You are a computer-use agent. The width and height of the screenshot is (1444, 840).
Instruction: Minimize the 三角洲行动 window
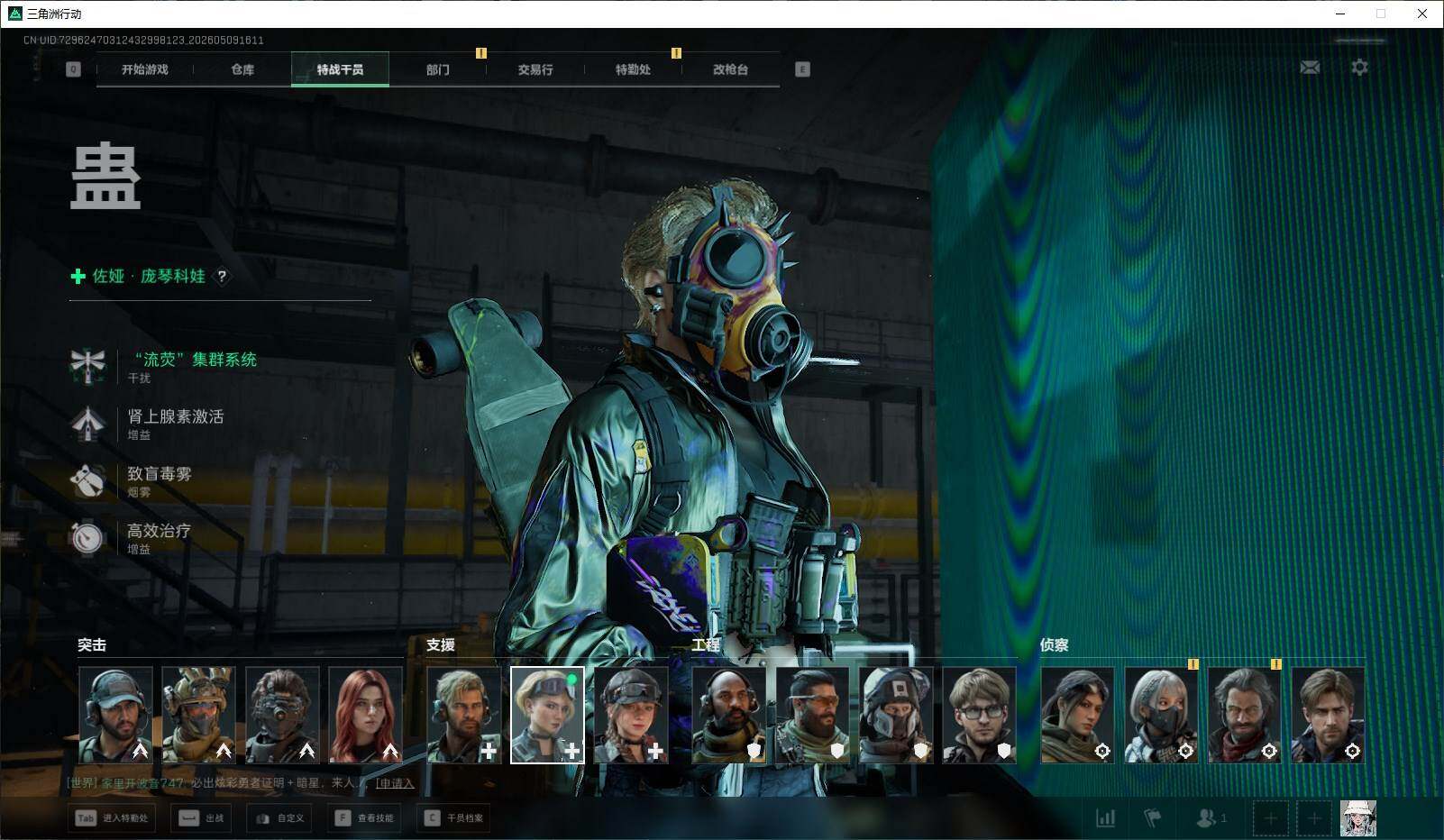point(1340,14)
